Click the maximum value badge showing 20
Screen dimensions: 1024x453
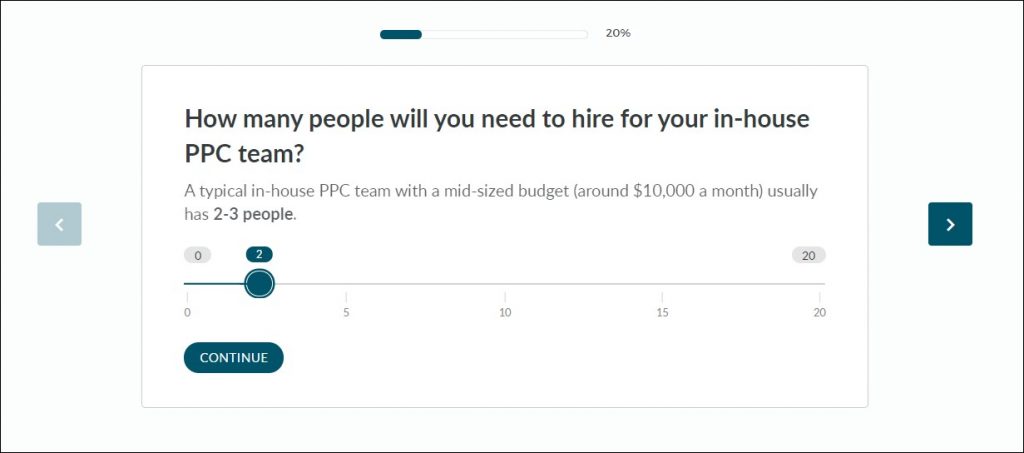point(808,255)
